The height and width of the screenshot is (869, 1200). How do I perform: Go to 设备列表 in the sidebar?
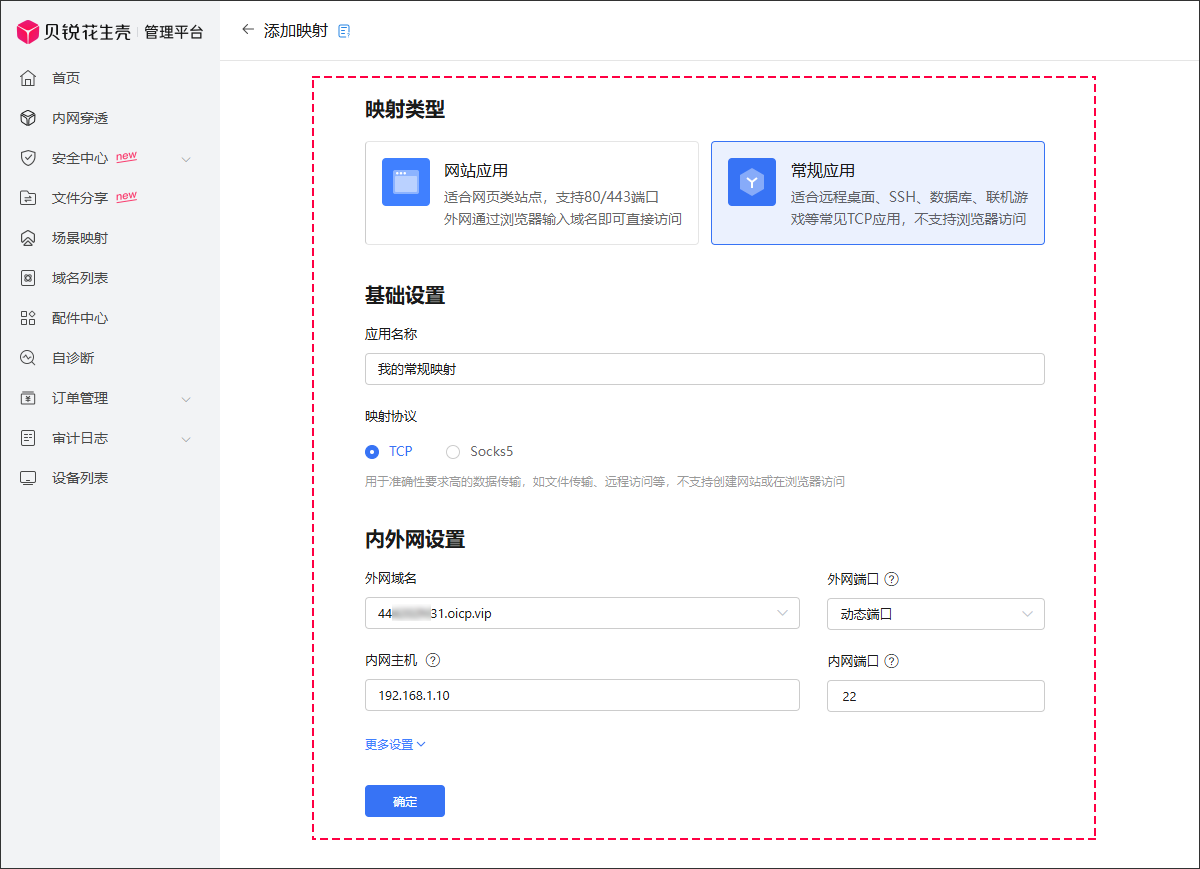click(80, 478)
